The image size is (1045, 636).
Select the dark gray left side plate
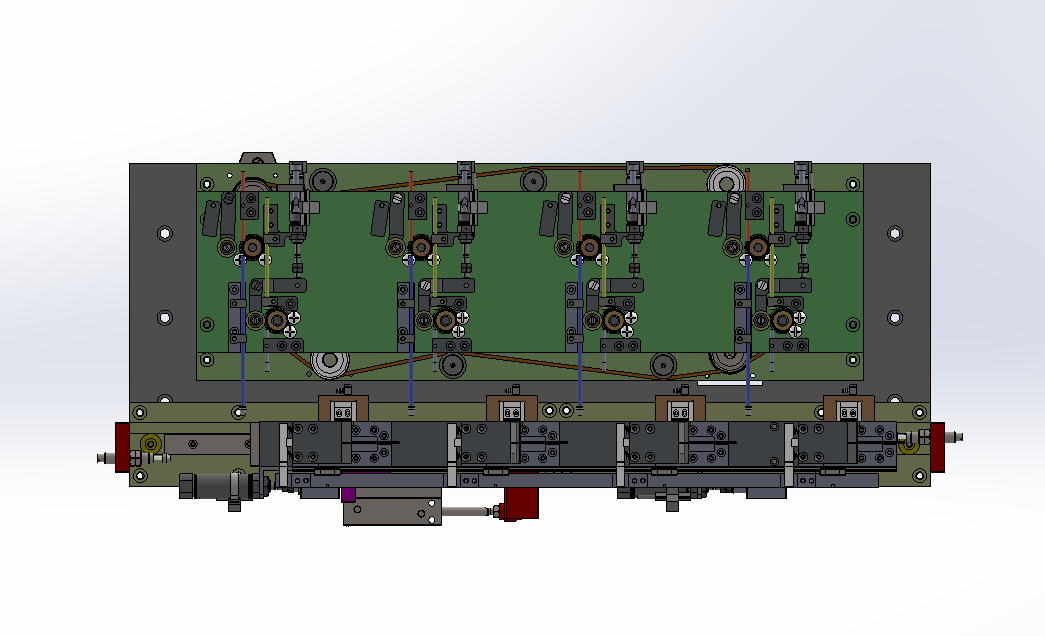163,283
